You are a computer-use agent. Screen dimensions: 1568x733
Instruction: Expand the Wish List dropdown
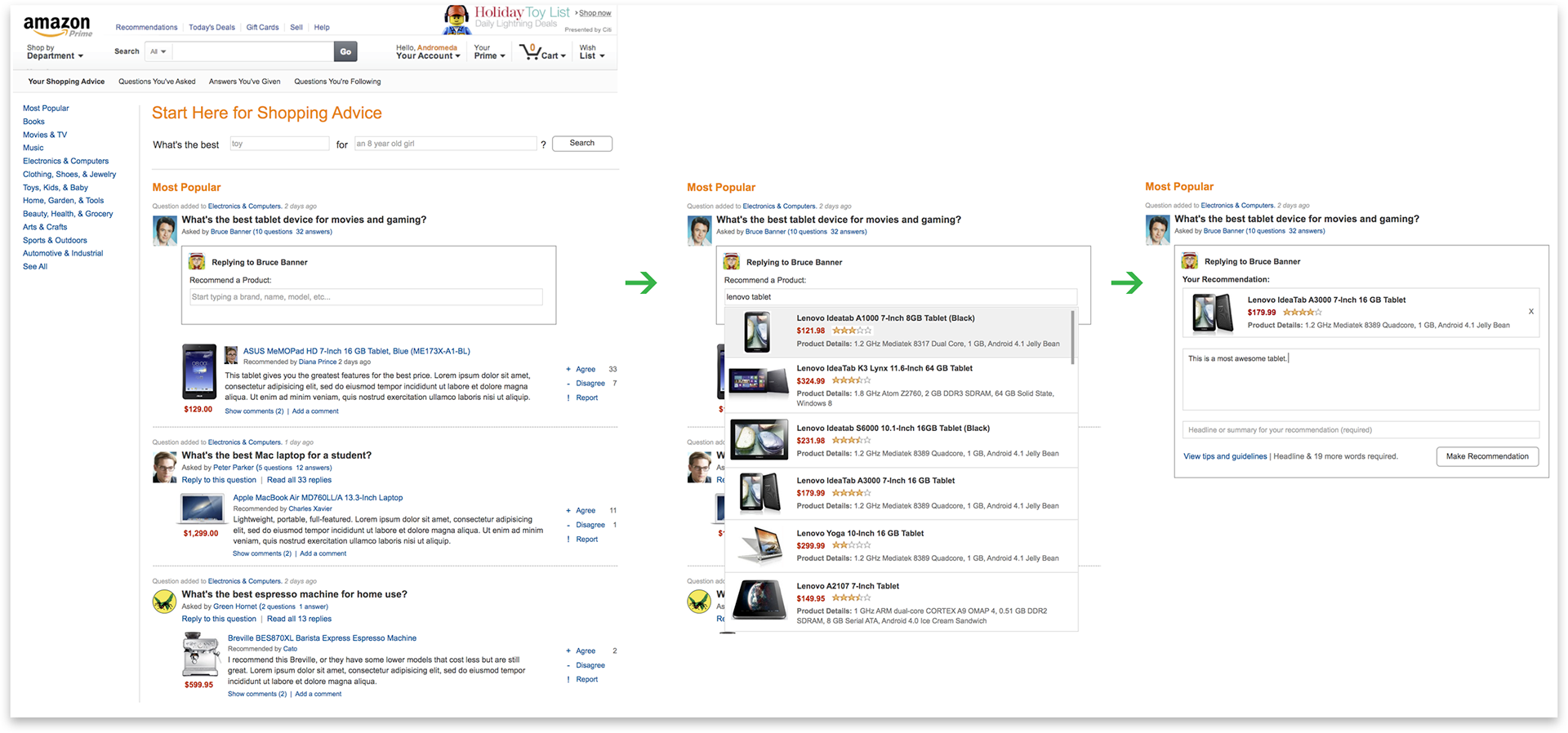(592, 52)
